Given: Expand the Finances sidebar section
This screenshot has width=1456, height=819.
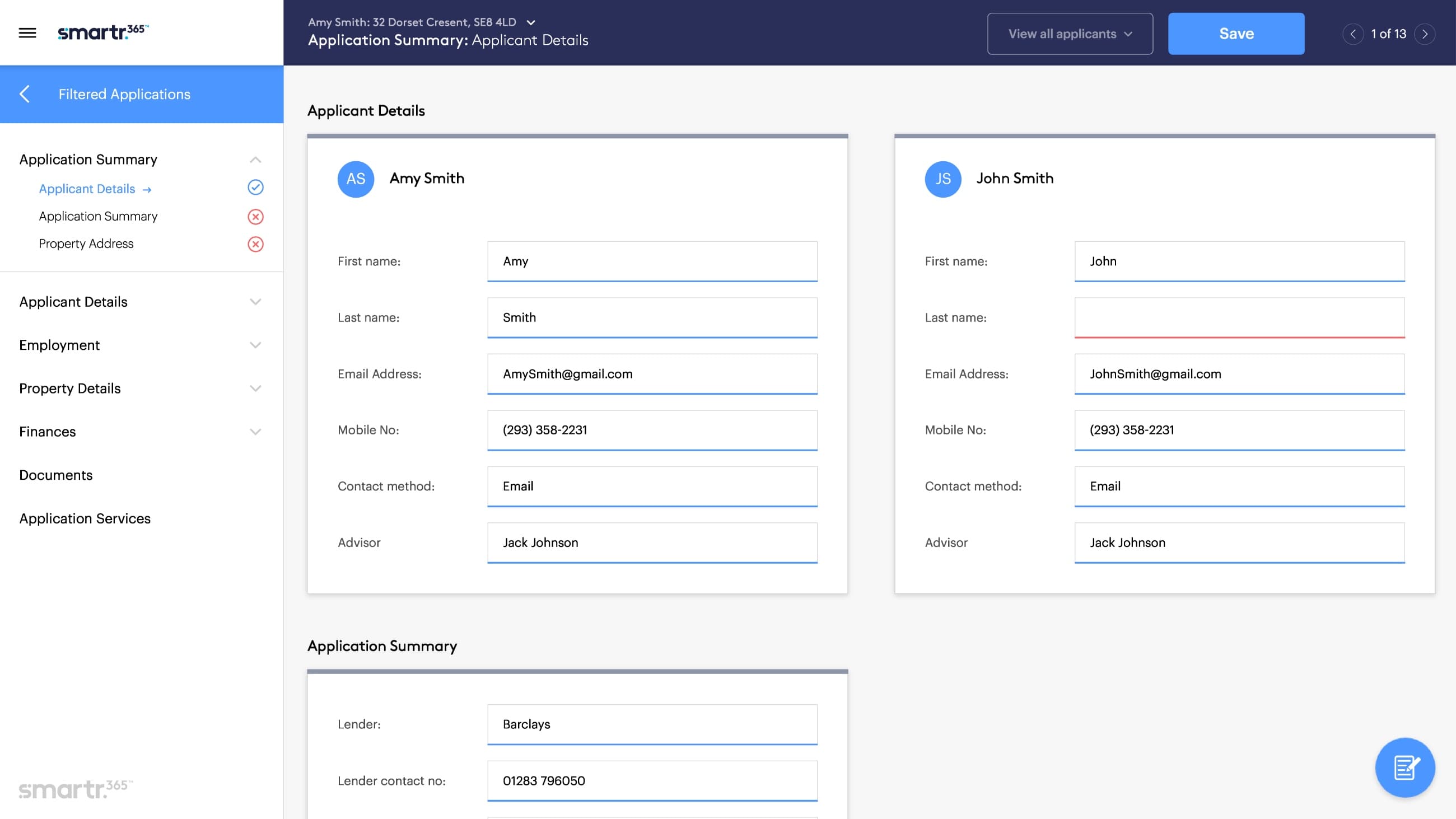Looking at the screenshot, I should point(255,432).
